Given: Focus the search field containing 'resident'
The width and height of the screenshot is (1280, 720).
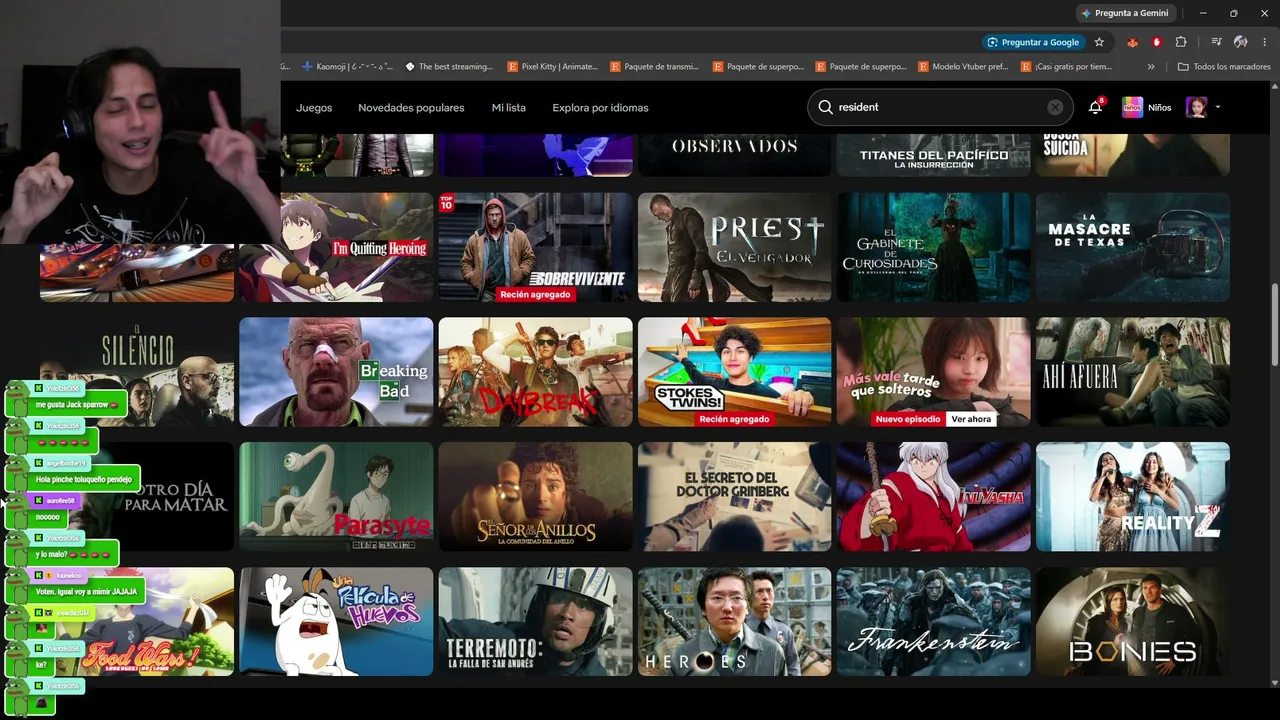Looking at the screenshot, I should [940, 107].
